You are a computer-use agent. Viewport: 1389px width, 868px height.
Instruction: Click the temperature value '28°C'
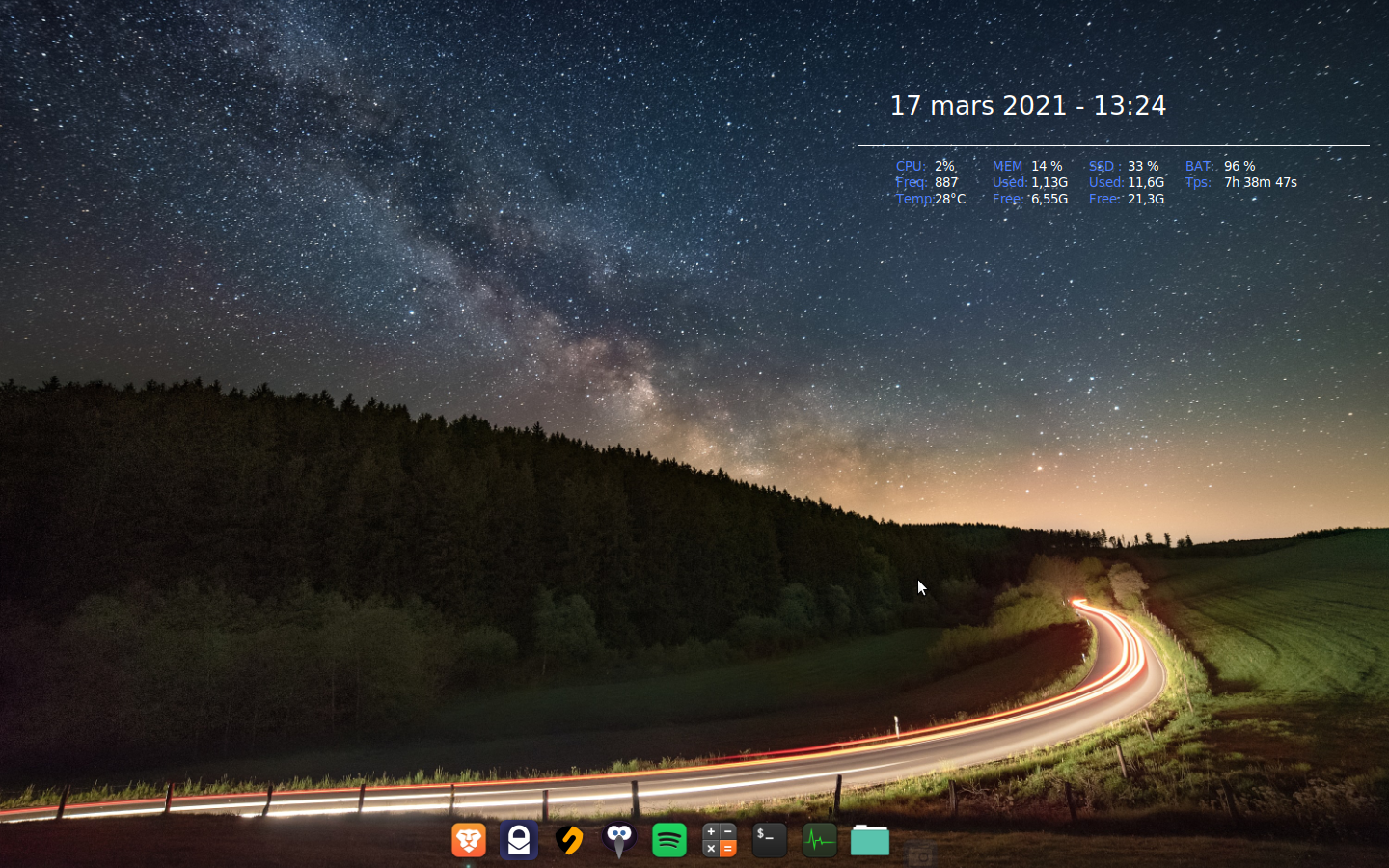pos(950,199)
